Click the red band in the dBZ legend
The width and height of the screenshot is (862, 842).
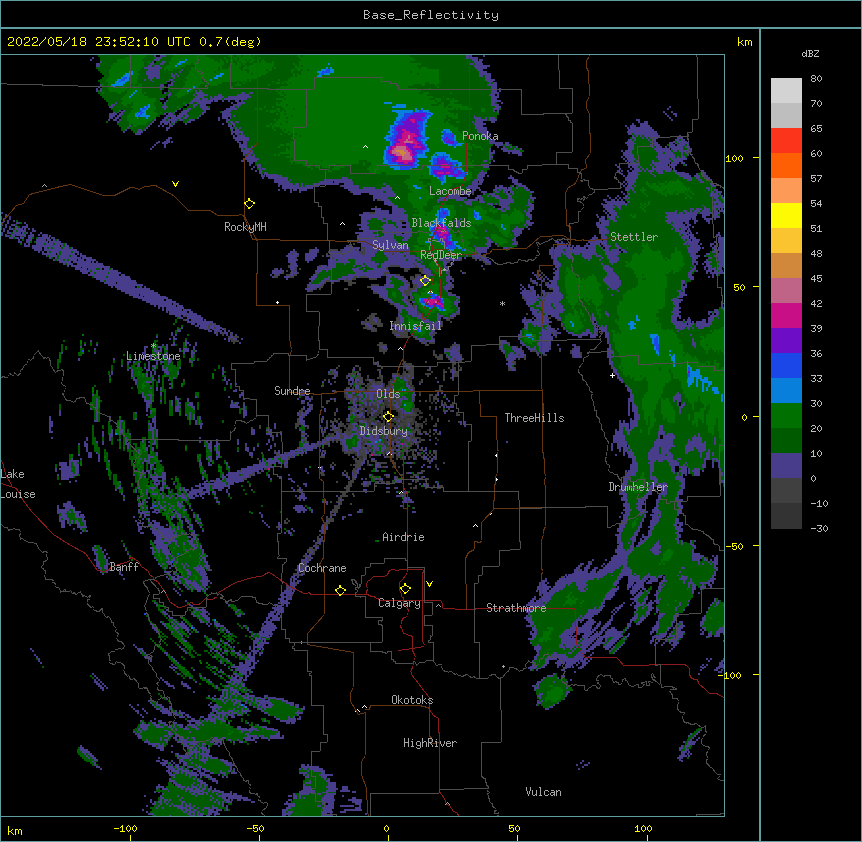[786, 140]
